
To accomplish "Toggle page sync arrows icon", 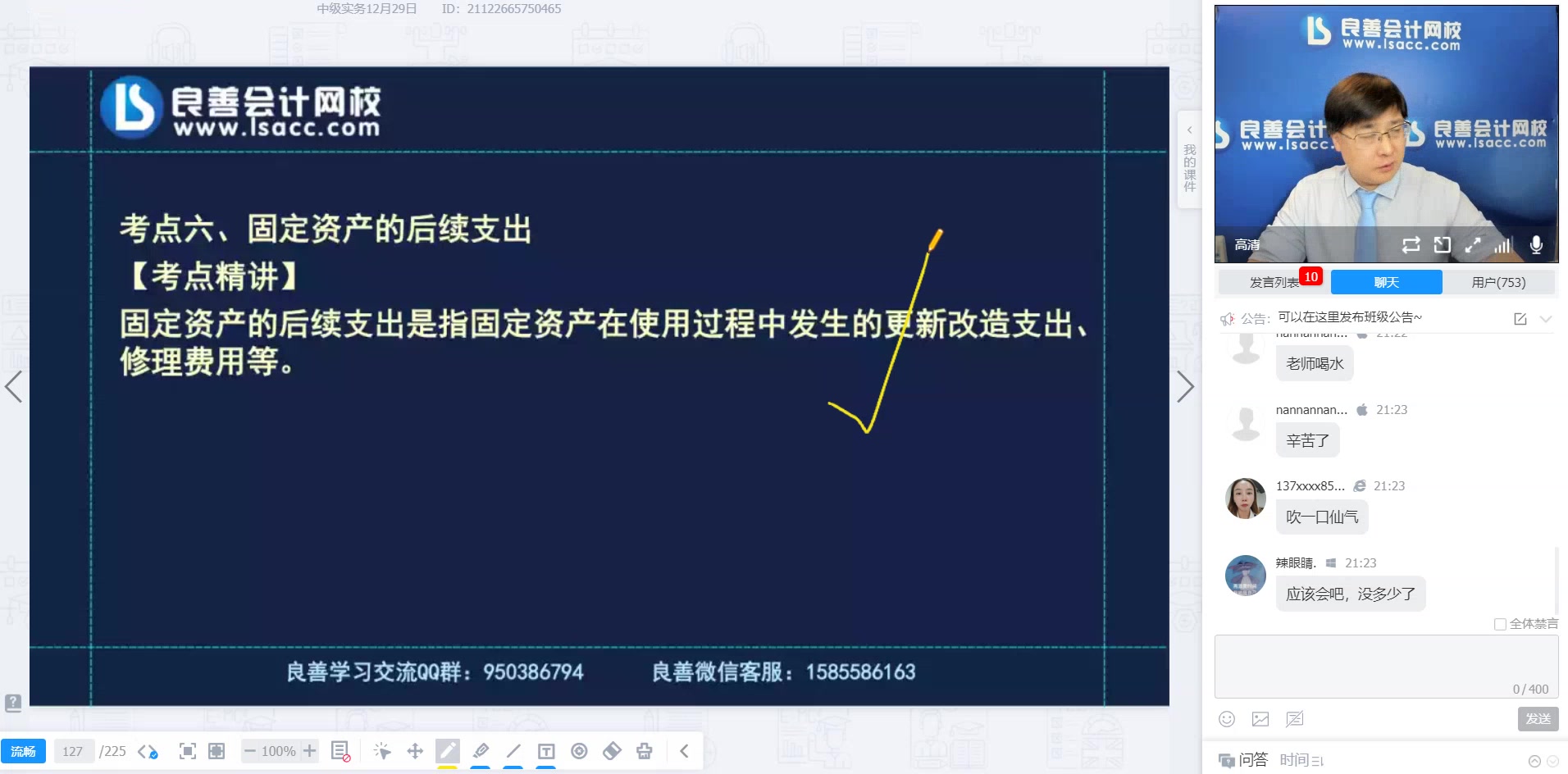I will pos(148,752).
